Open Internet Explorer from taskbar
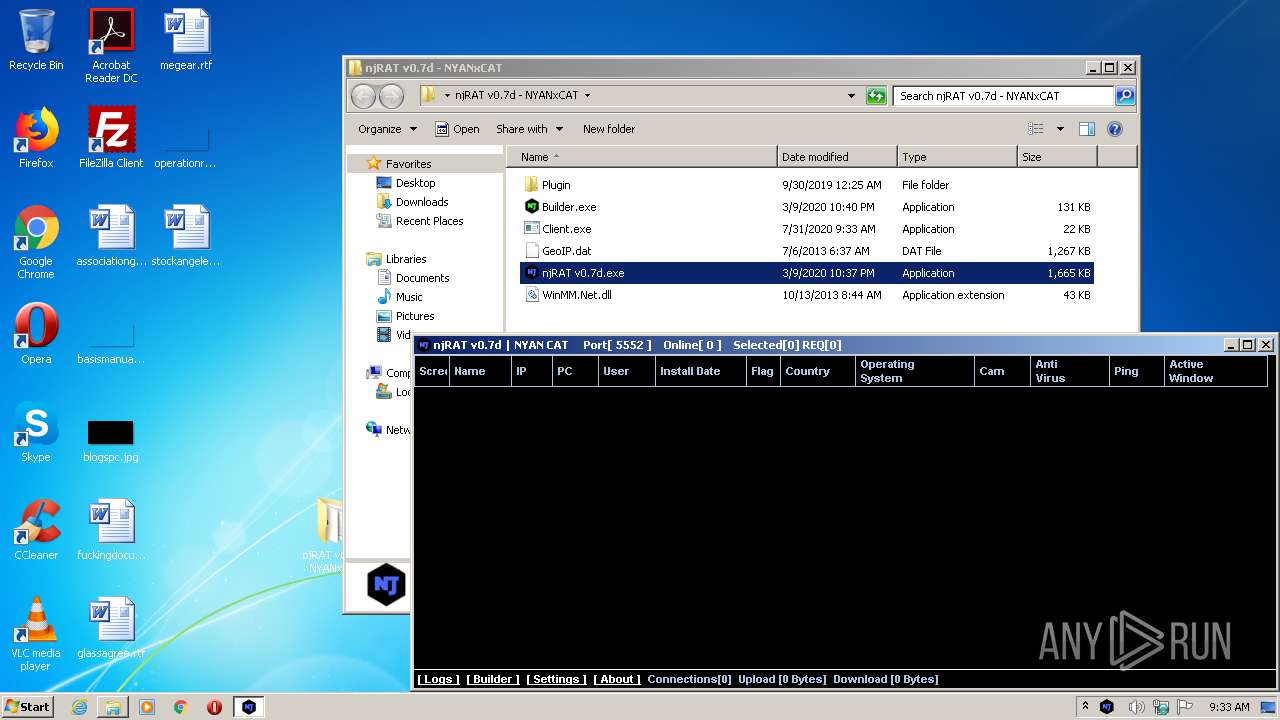The image size is (1280, 720). click(x=79, y=706)
